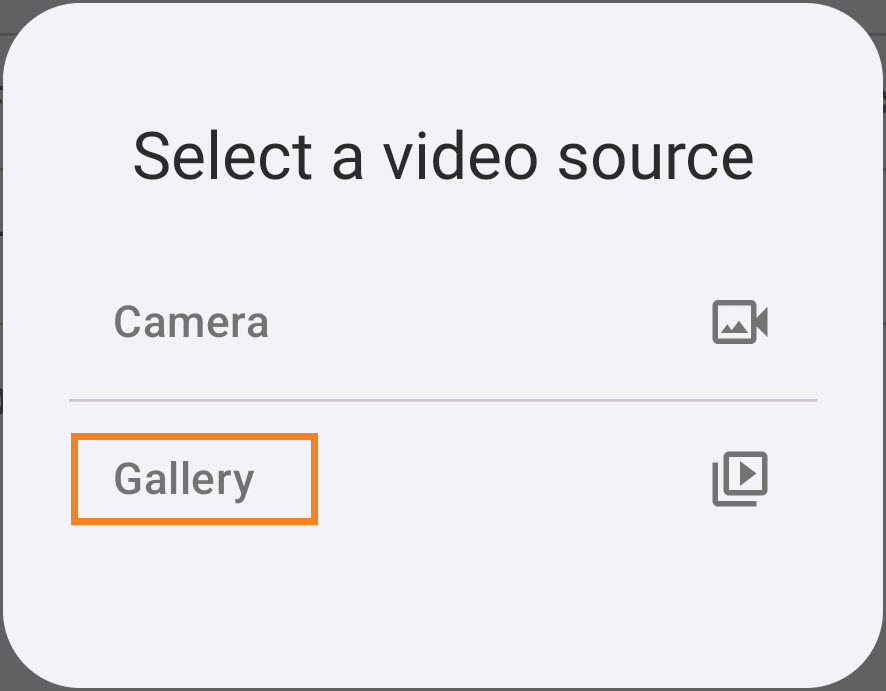The height and width of the screenshot is (691, 886).
Task: Tap the video library play icon
Action: click(740, 479)
